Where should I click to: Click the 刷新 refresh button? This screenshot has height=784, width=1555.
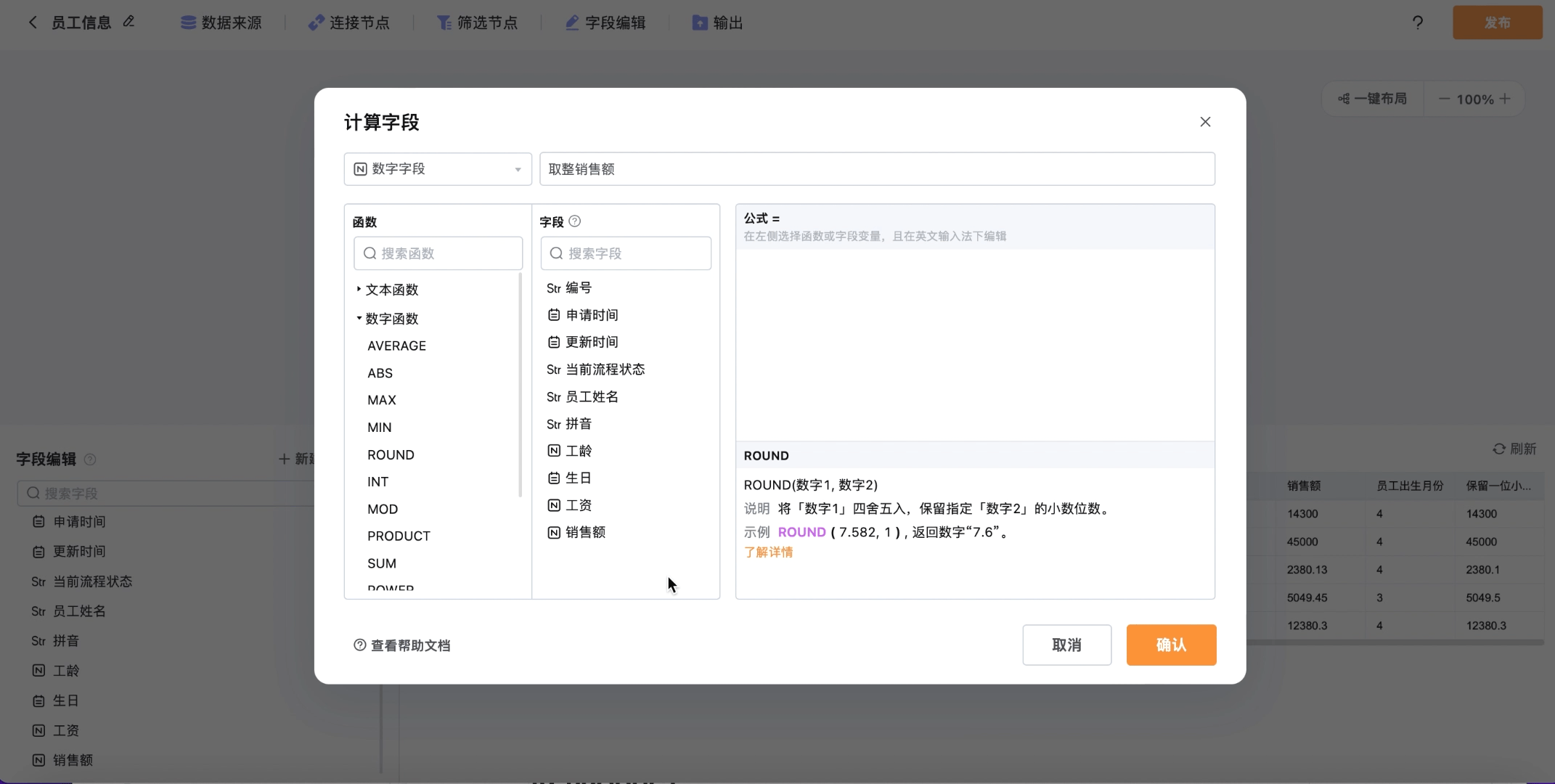coord(1514,449)
